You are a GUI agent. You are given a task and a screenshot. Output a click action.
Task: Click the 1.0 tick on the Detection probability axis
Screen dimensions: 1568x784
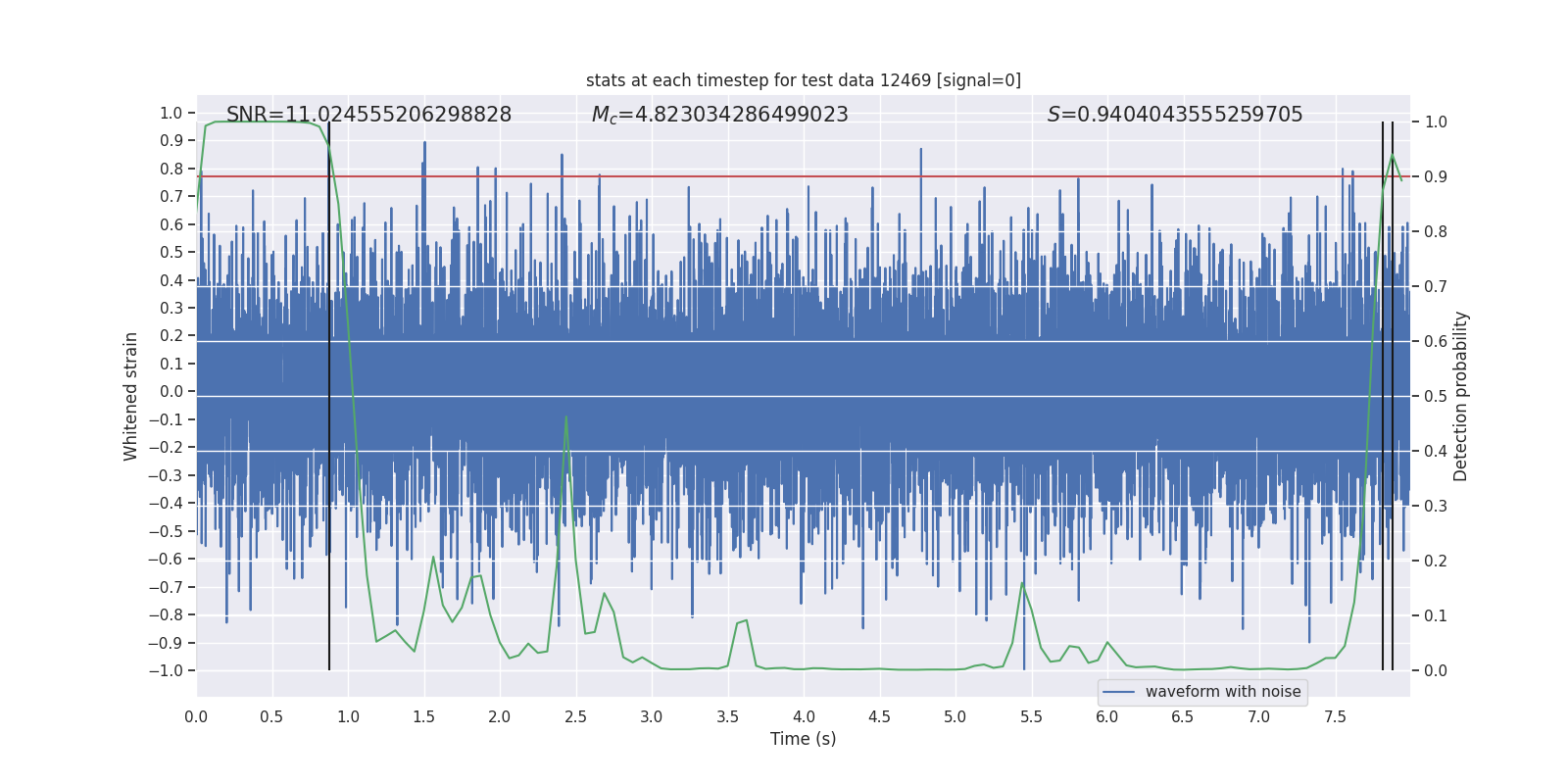[x=1436, y=122]
